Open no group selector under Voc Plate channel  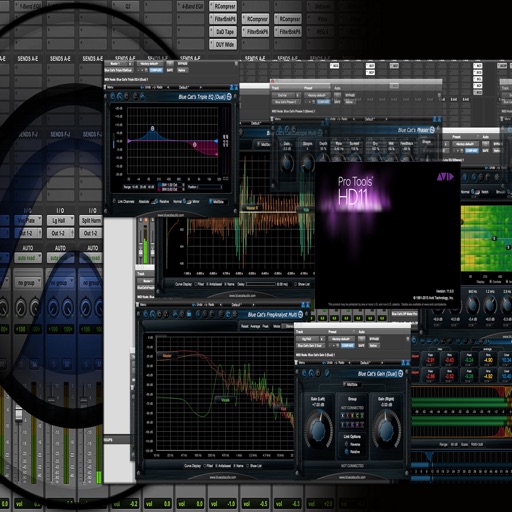click(28, 283)
